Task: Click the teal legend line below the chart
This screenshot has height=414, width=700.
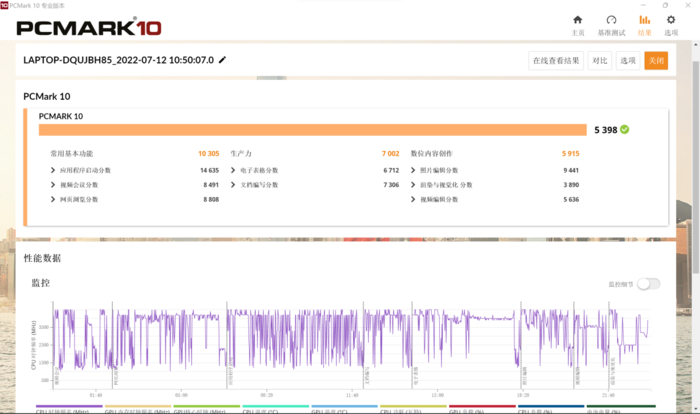Action: [275, 406]
